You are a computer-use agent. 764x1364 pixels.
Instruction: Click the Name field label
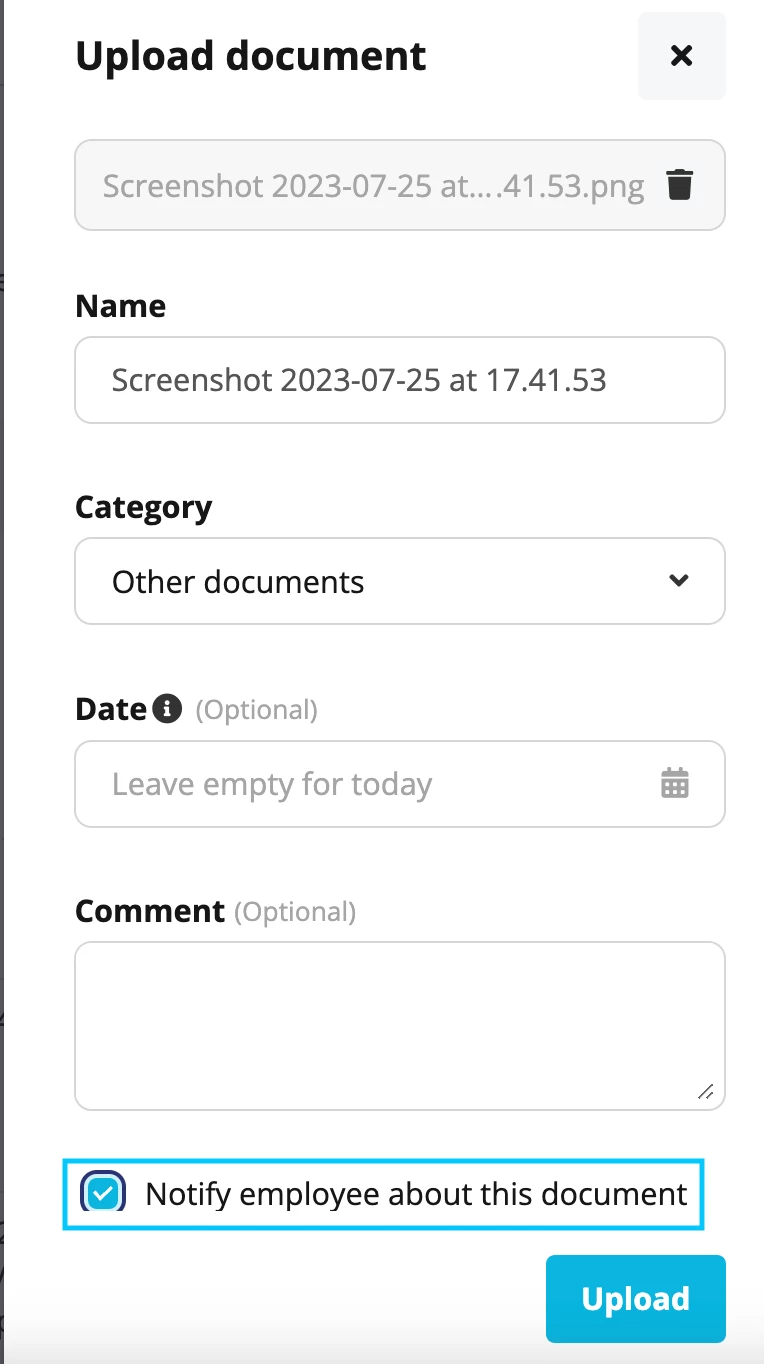[x=121, y=305]
